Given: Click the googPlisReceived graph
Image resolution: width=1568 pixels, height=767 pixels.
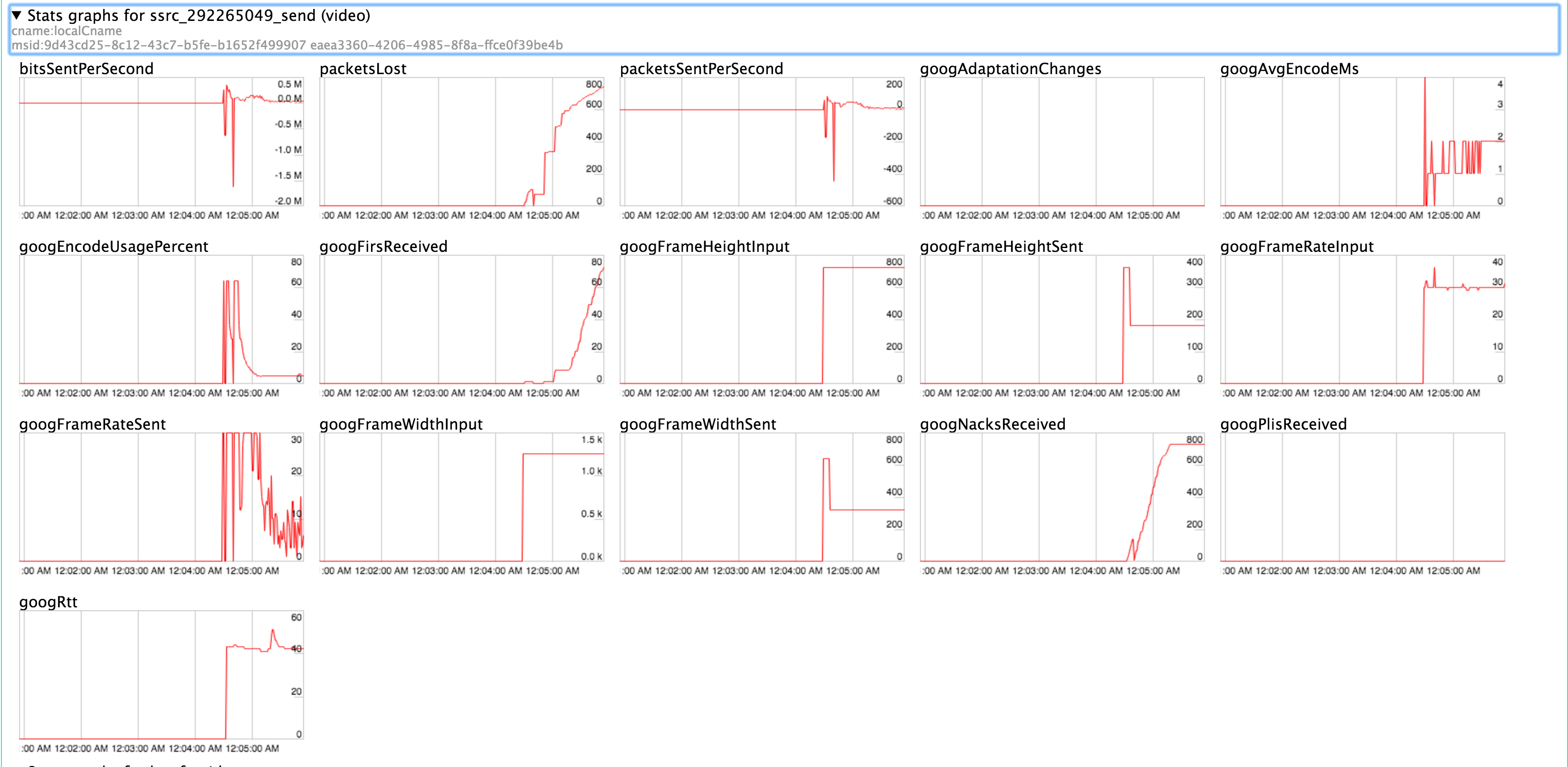Looking at the screenshot, I should [1362, 498].
